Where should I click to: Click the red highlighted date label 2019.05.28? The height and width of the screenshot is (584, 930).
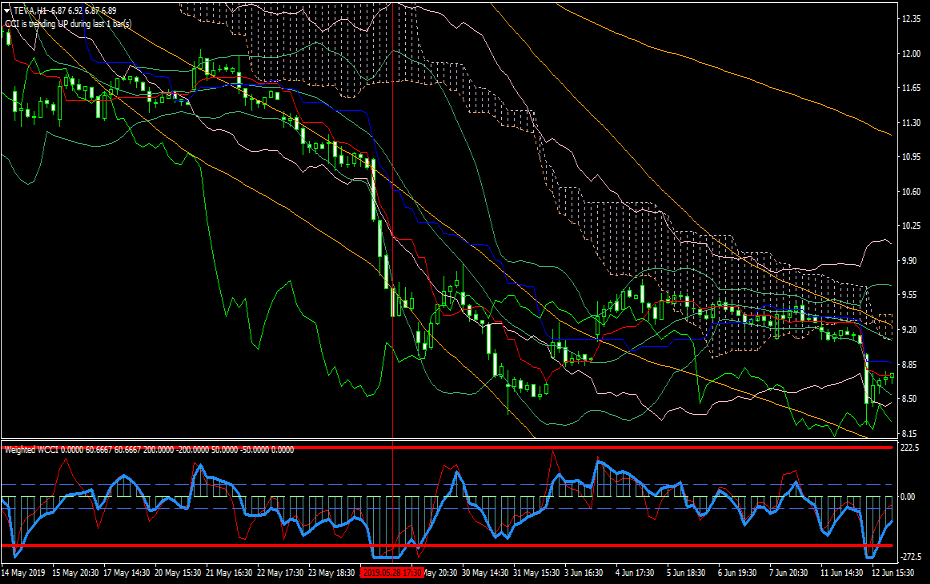click(392, 573)
